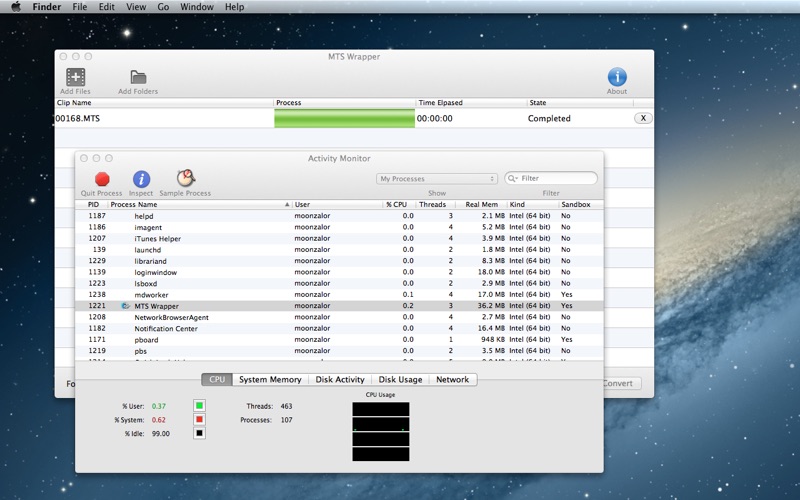Click the 36.2 MB memory value
The image size is (800, 500).
pyautogui.click(x=491, y=306)
